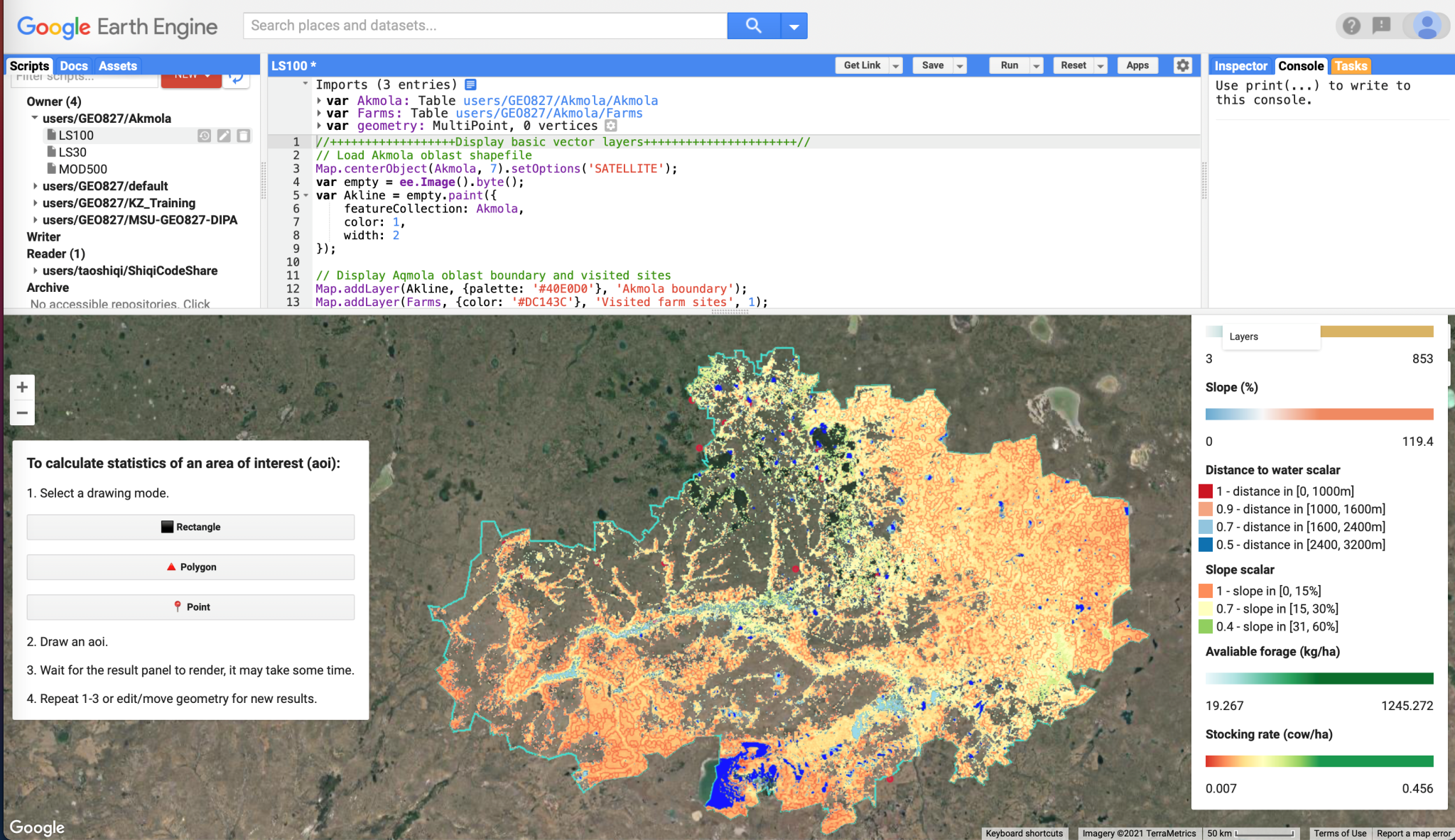Open the map Terms of Use link

tap(1339, 833)
